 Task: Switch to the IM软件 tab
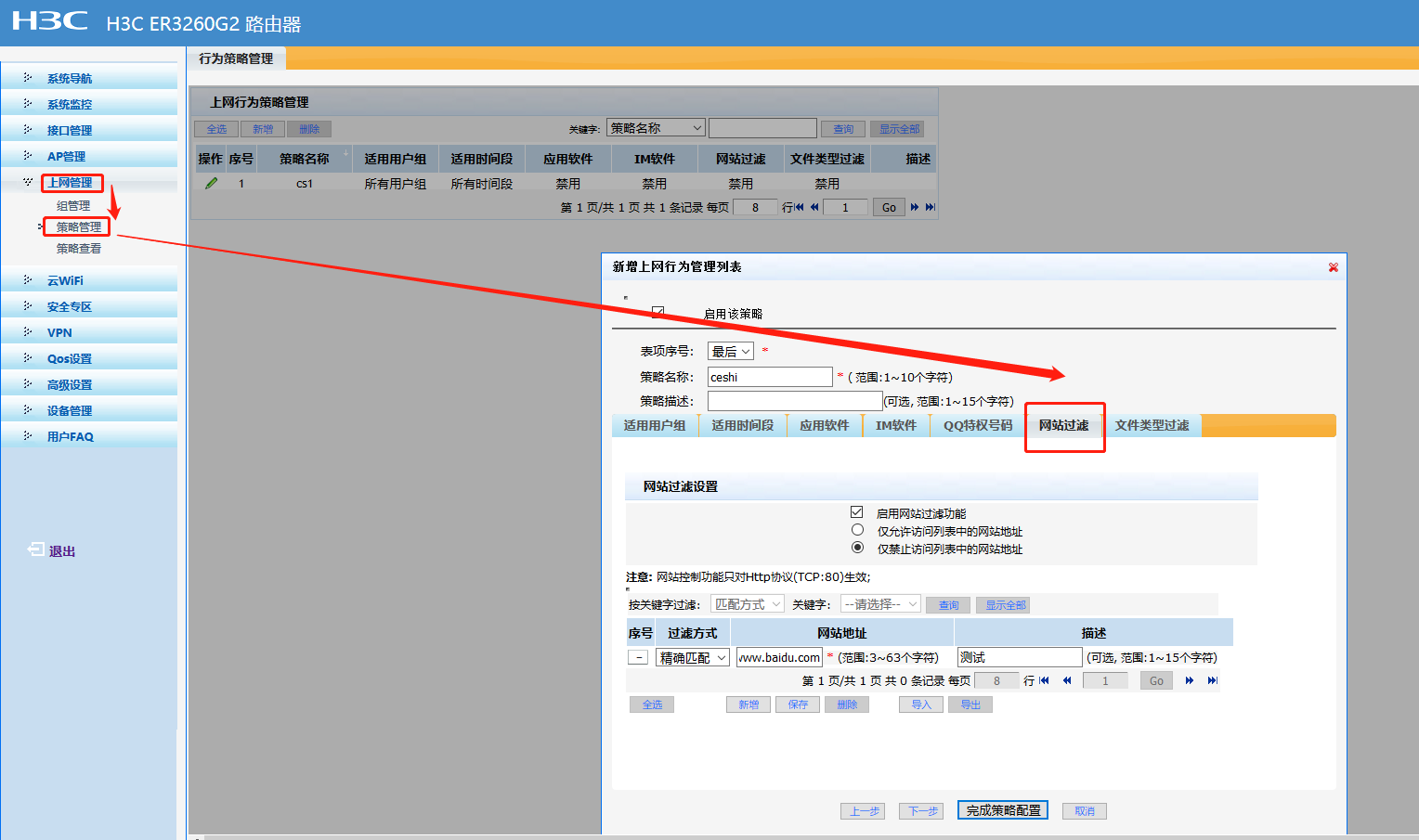click(x=896, y=426)
